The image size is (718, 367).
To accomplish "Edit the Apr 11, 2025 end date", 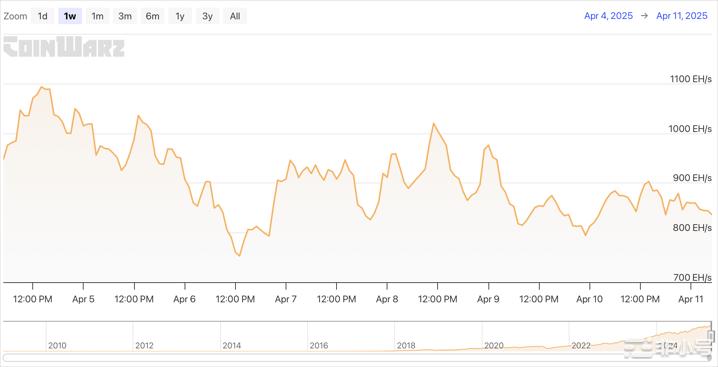I will pos(682,16).
